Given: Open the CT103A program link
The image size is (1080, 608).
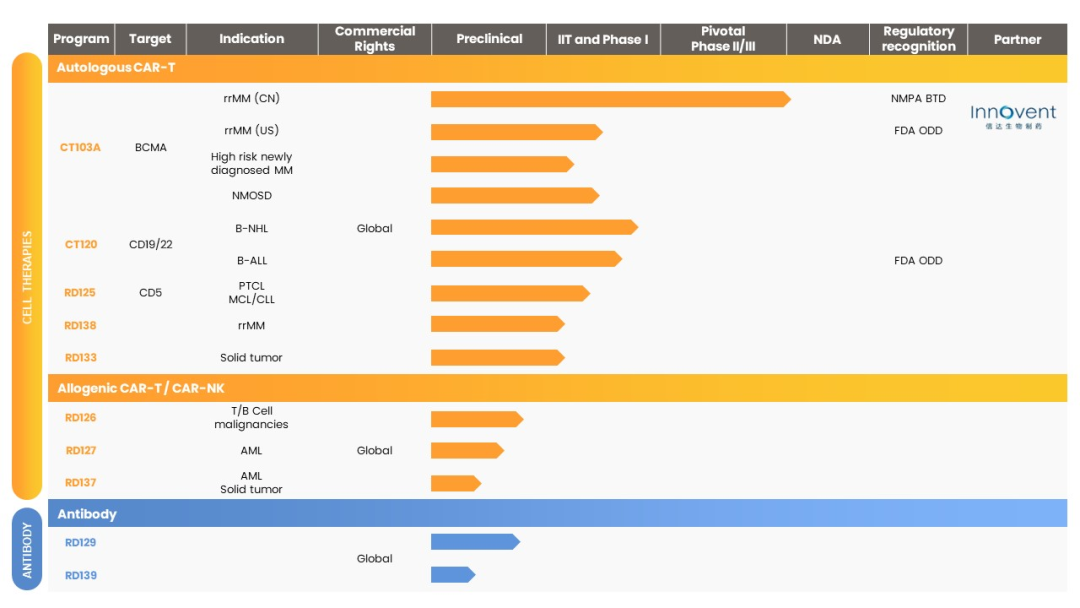Looking at the screenshot, I should tap(81, 147).
